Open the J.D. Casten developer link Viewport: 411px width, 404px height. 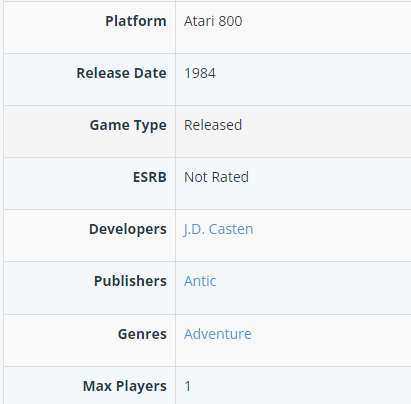click(x=218, y=229)
